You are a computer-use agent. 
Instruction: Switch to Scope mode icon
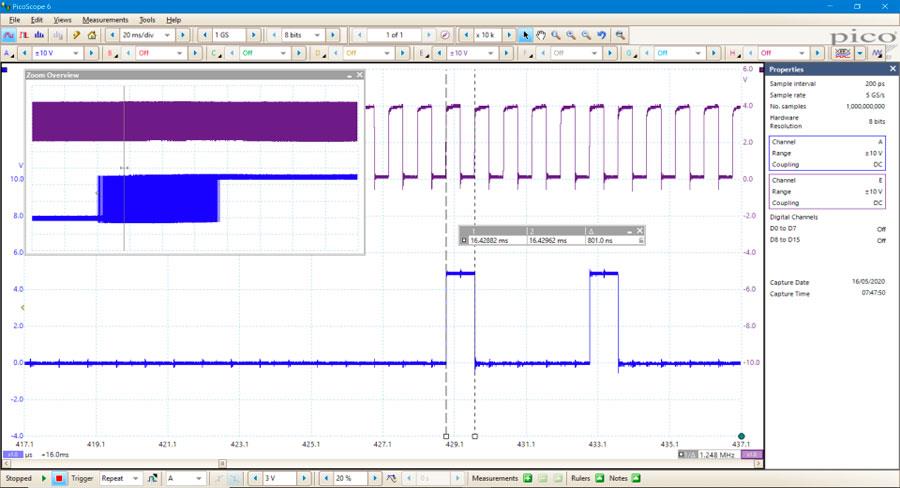tap(9, 35)
